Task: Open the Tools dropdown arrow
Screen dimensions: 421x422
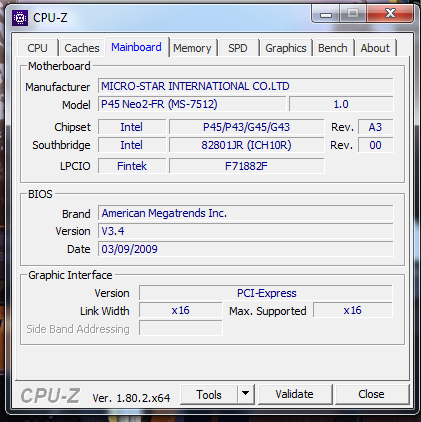Action: point(246,394)
